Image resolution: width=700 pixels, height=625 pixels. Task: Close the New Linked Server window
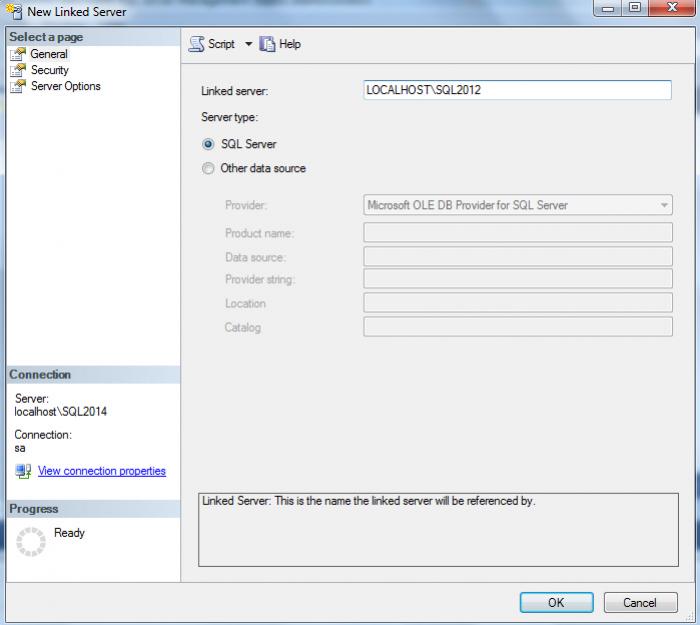coord(672,8)
